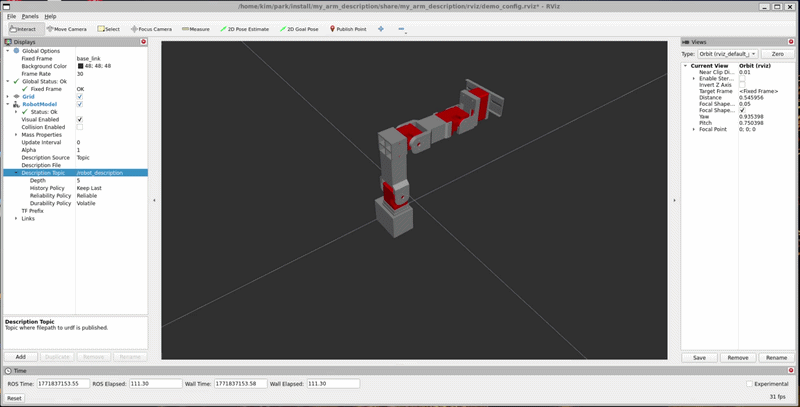The image size is (800, 407).
Task: Activate the Publish Point tool
Action: pos(348,29)
